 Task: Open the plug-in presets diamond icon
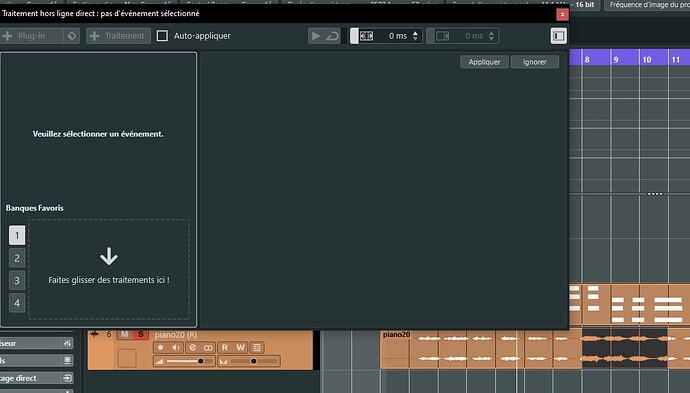tap(72, 36)
